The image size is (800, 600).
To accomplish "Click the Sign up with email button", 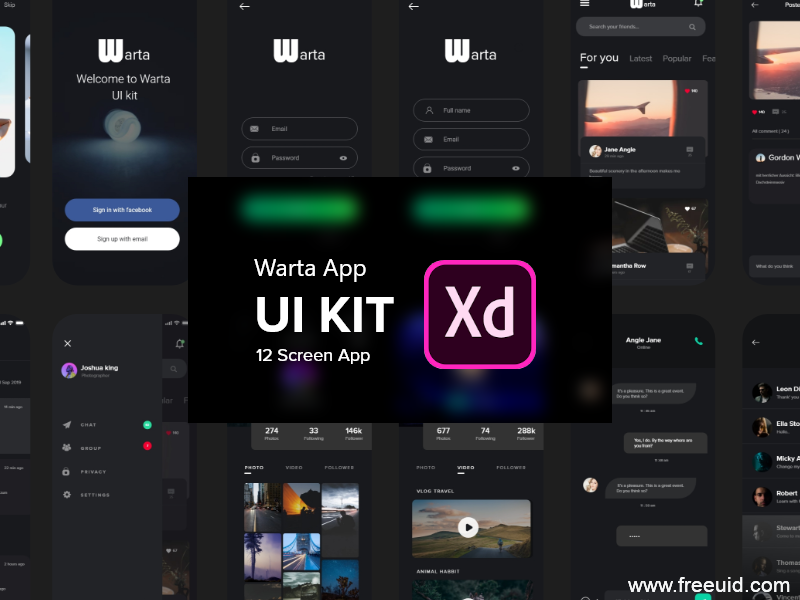I will [122, 239].
